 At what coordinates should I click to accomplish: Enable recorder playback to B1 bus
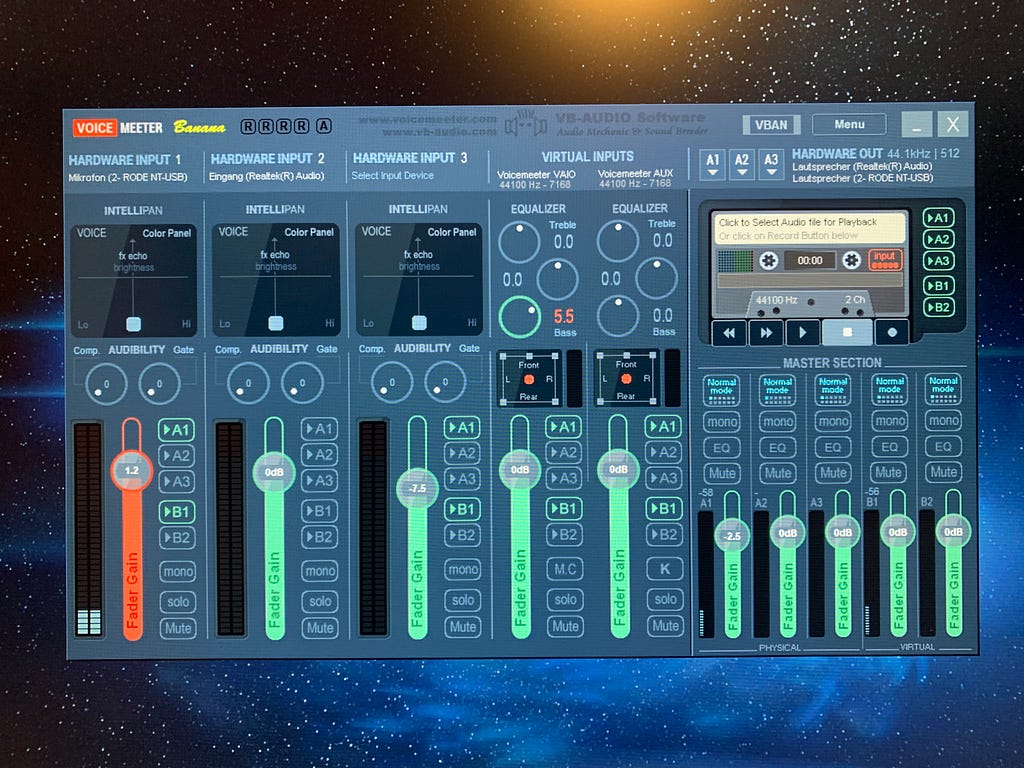click(938, 285)
